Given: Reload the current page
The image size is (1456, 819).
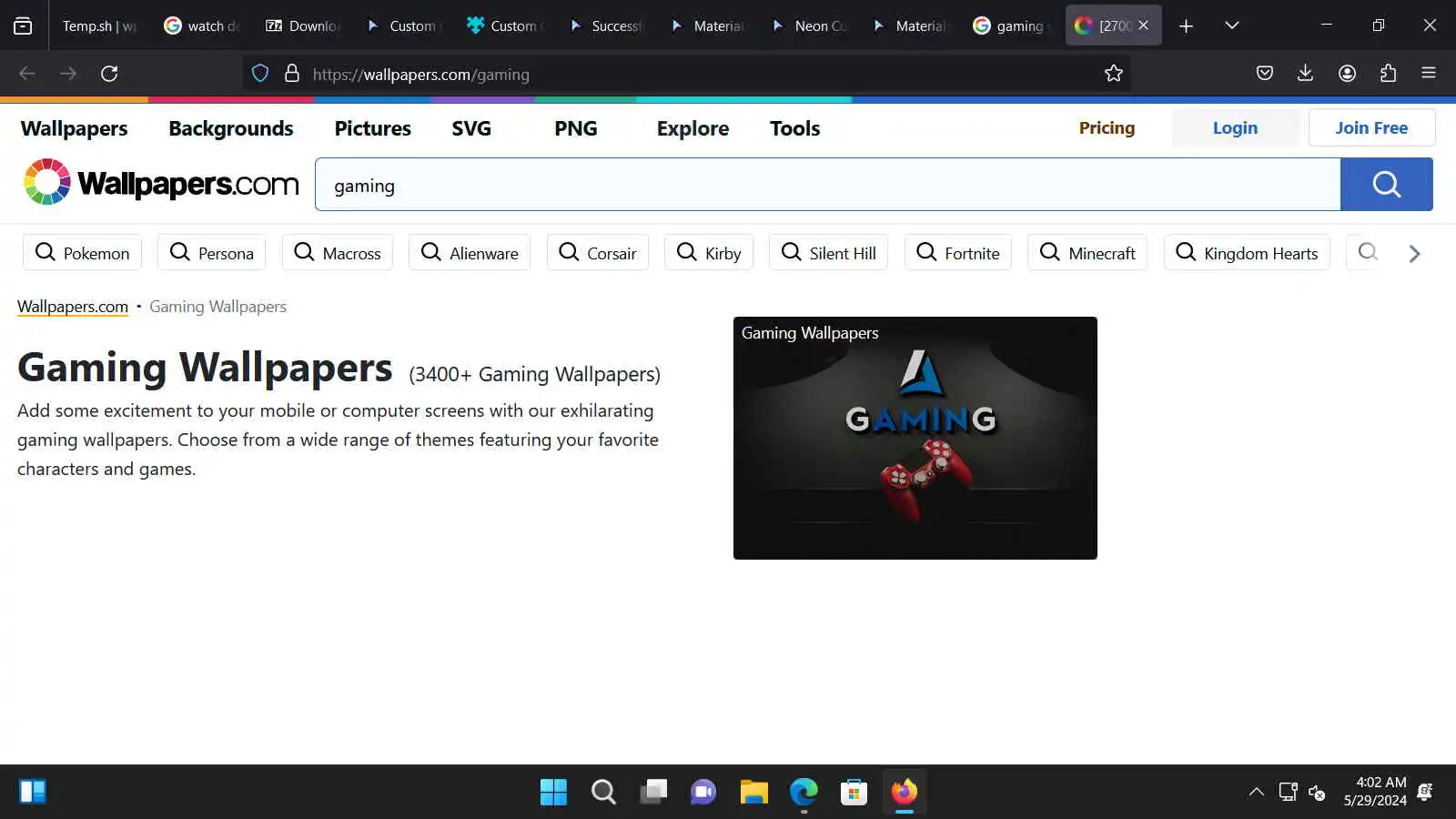Looking at the screenshot, I should coord(109,74).
